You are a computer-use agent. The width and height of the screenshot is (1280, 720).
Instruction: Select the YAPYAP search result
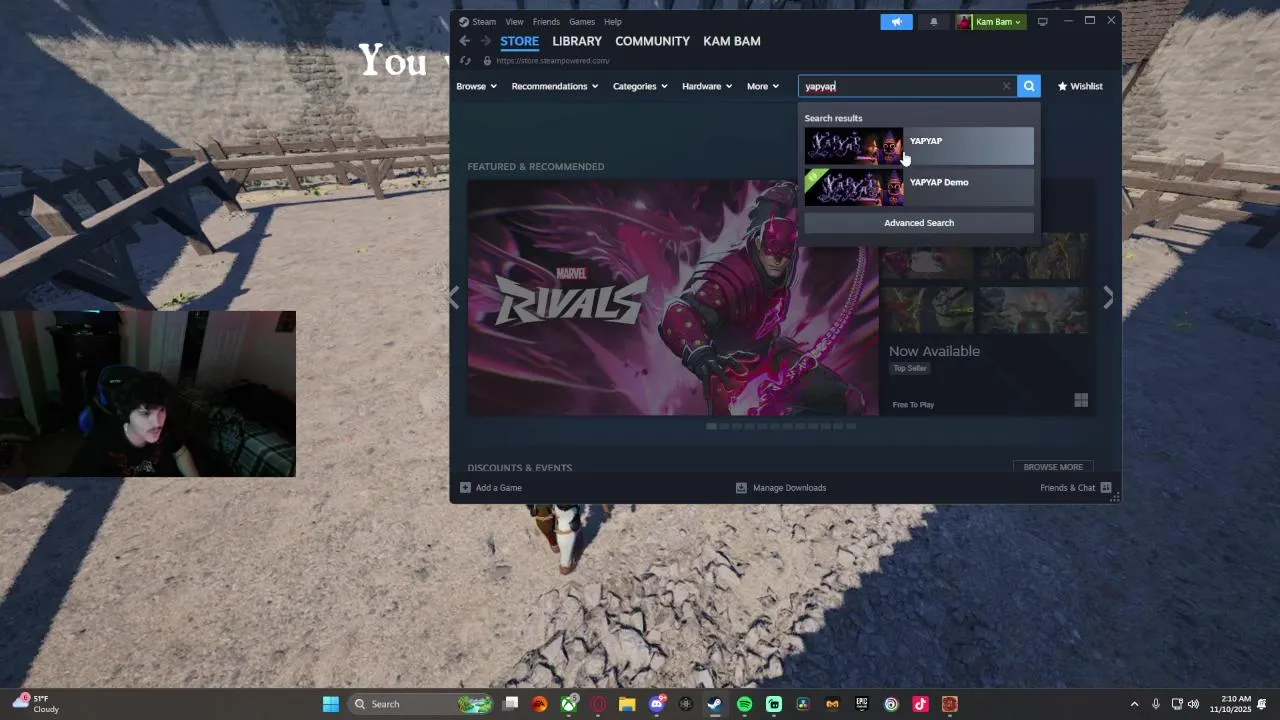pyautogui.click(x=919, y=146)
